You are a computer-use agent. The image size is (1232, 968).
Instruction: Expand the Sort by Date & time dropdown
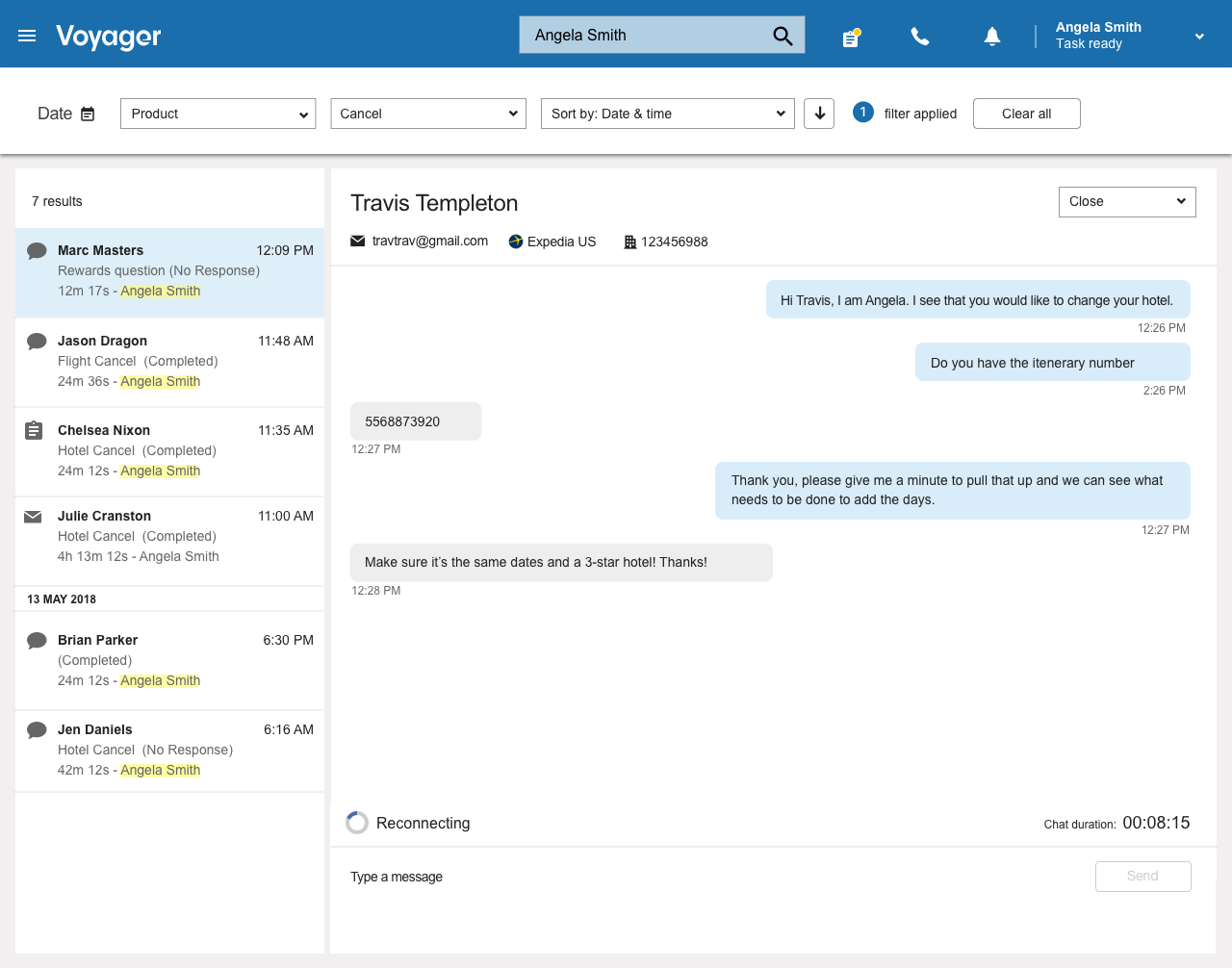point(667,114)
